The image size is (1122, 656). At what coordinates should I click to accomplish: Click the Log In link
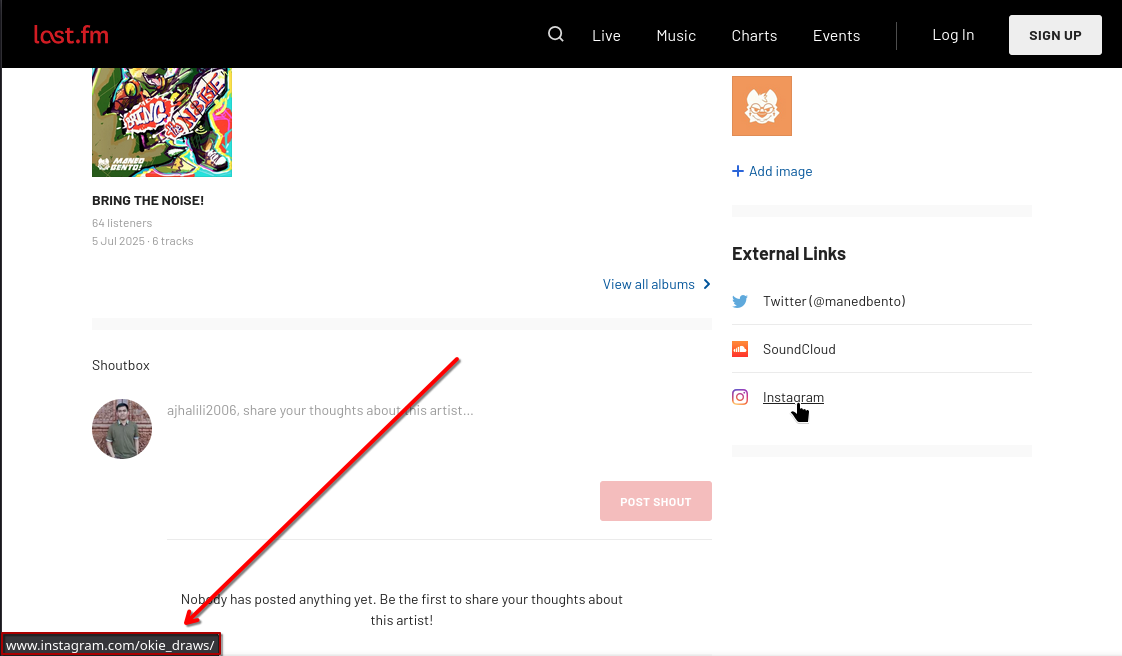point(953,35)
